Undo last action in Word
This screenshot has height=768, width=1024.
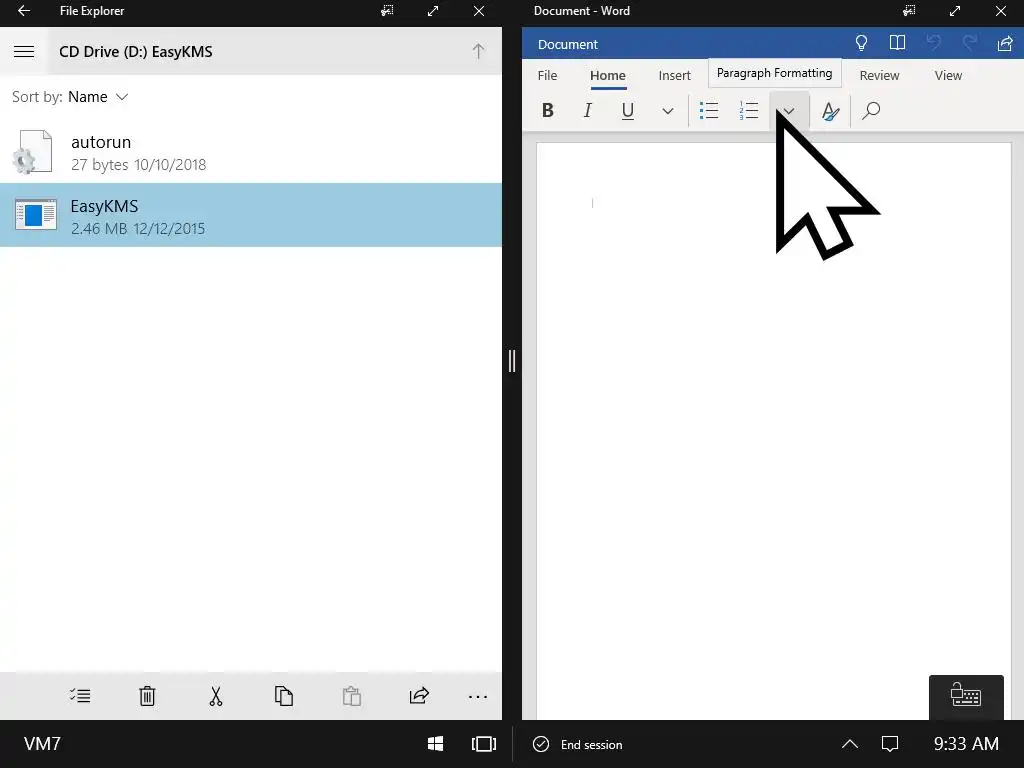point(933,44)
